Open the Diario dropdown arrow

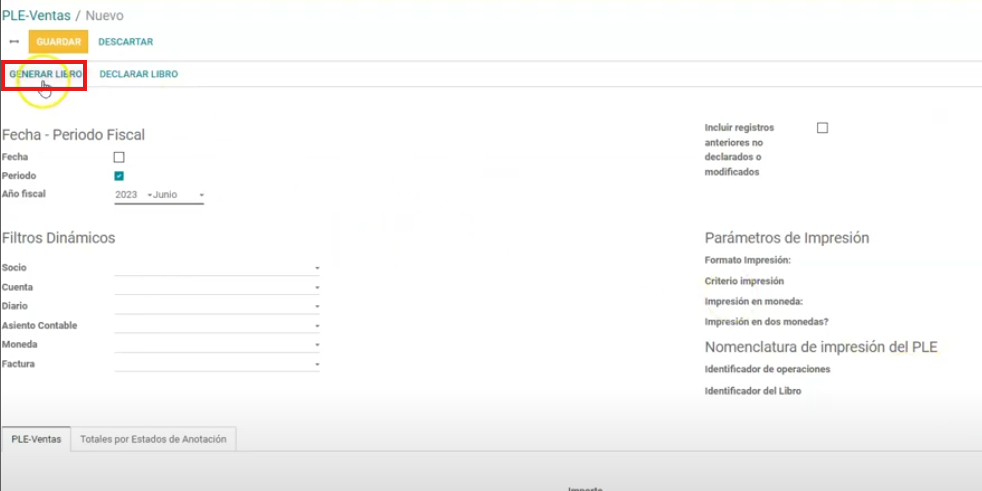coord(317,307)
